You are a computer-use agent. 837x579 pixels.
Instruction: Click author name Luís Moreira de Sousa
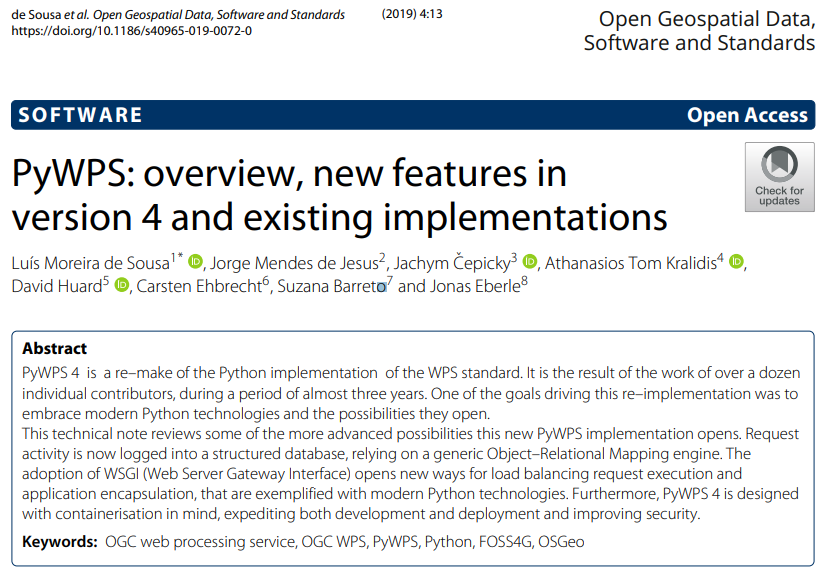click(91, 263)
